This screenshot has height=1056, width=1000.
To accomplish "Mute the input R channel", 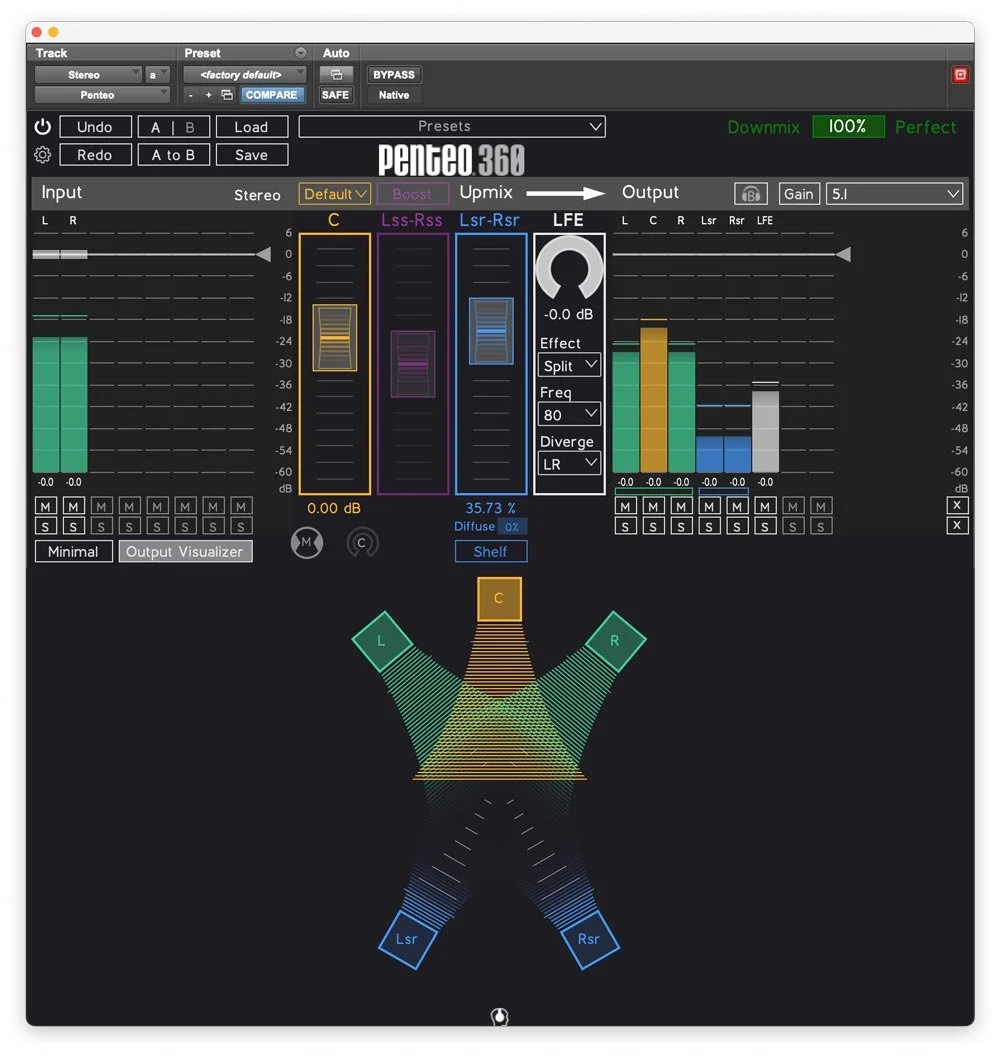I will point(73,506).
